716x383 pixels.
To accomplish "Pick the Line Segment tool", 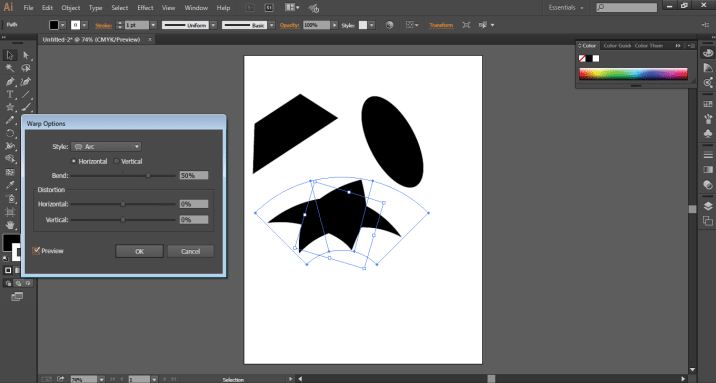I will tap(26, 94).
